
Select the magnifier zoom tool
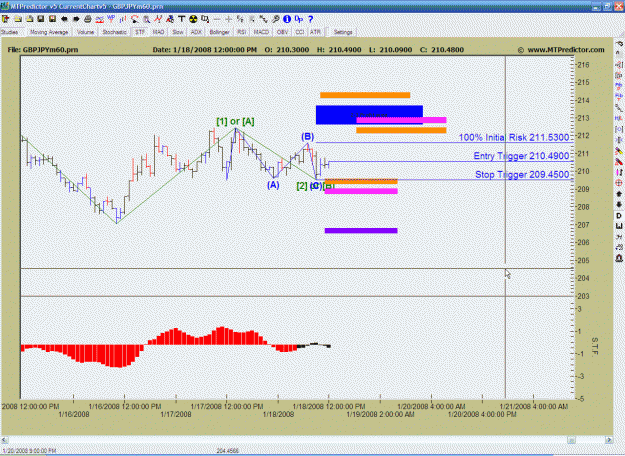(146, 19)
